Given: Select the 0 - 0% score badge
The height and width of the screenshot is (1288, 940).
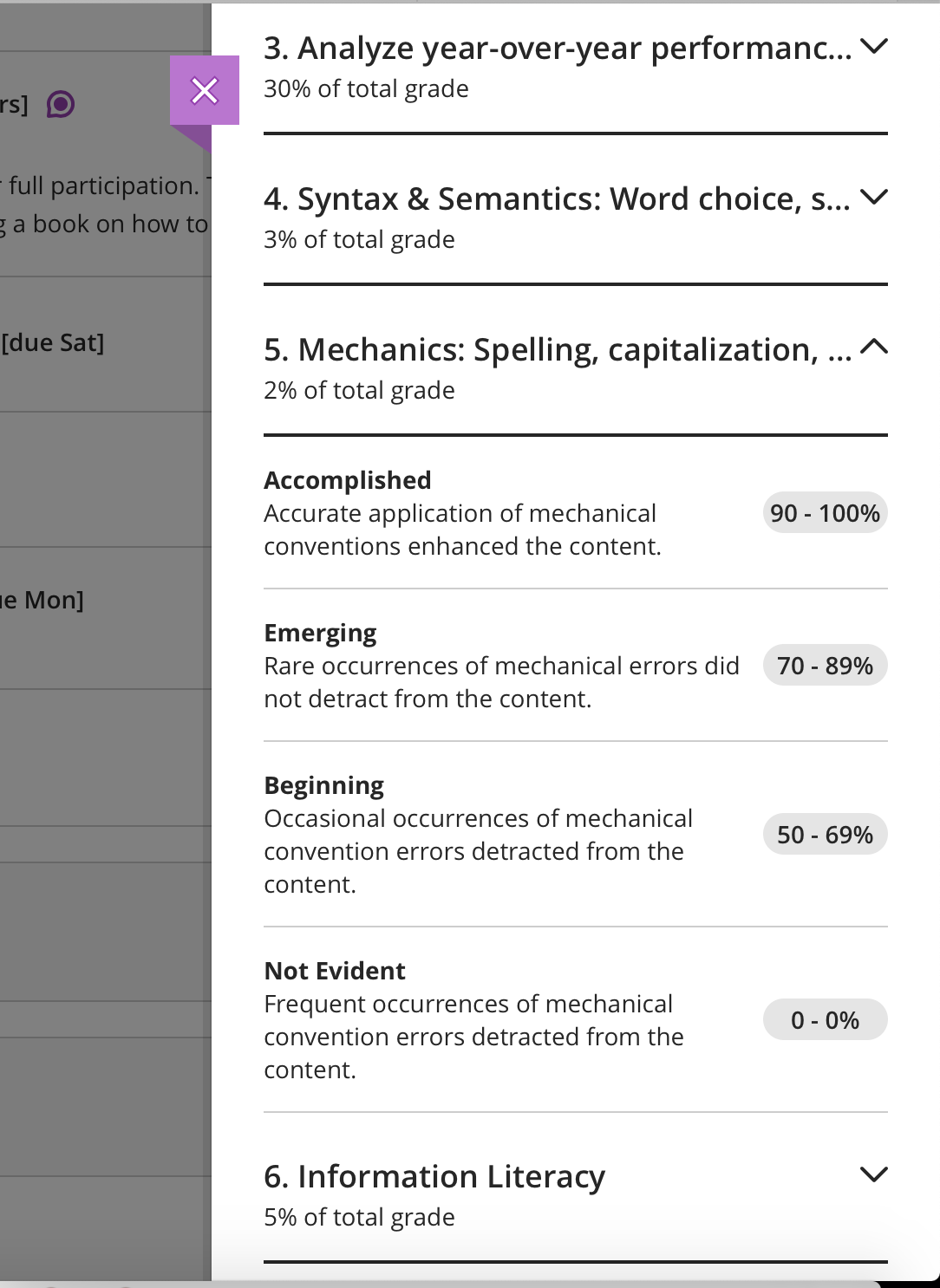Looking at the screenshot, I should click(825, 1020).
